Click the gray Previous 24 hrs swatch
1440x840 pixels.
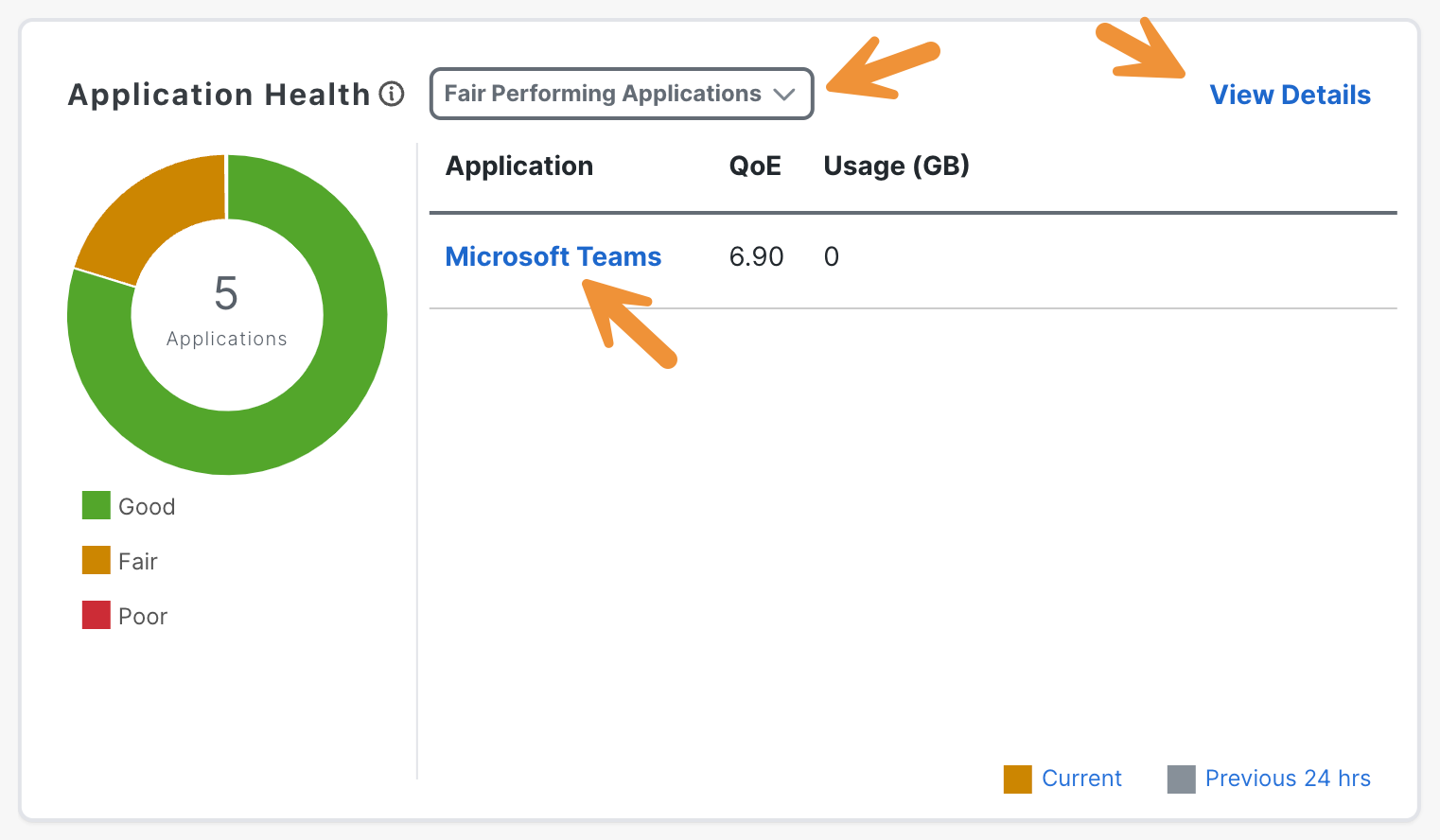[1182, 779]
